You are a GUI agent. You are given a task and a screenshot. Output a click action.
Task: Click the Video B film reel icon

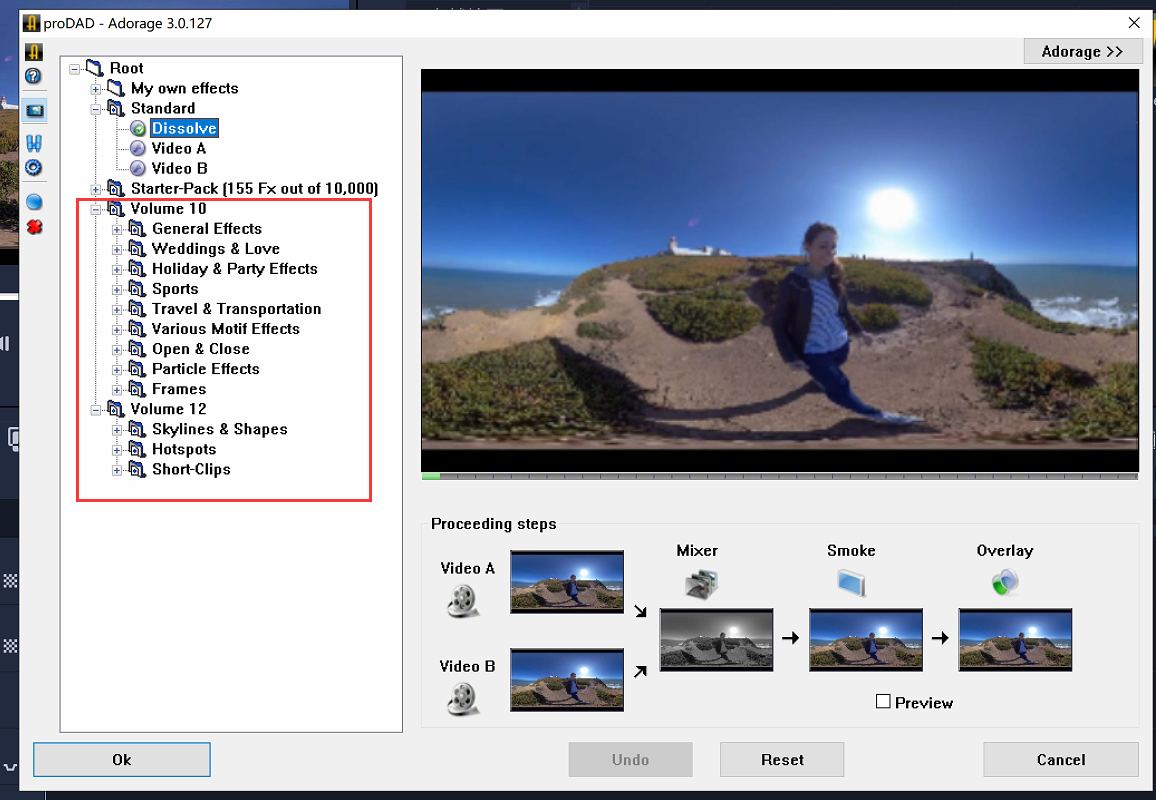point(462,697)
